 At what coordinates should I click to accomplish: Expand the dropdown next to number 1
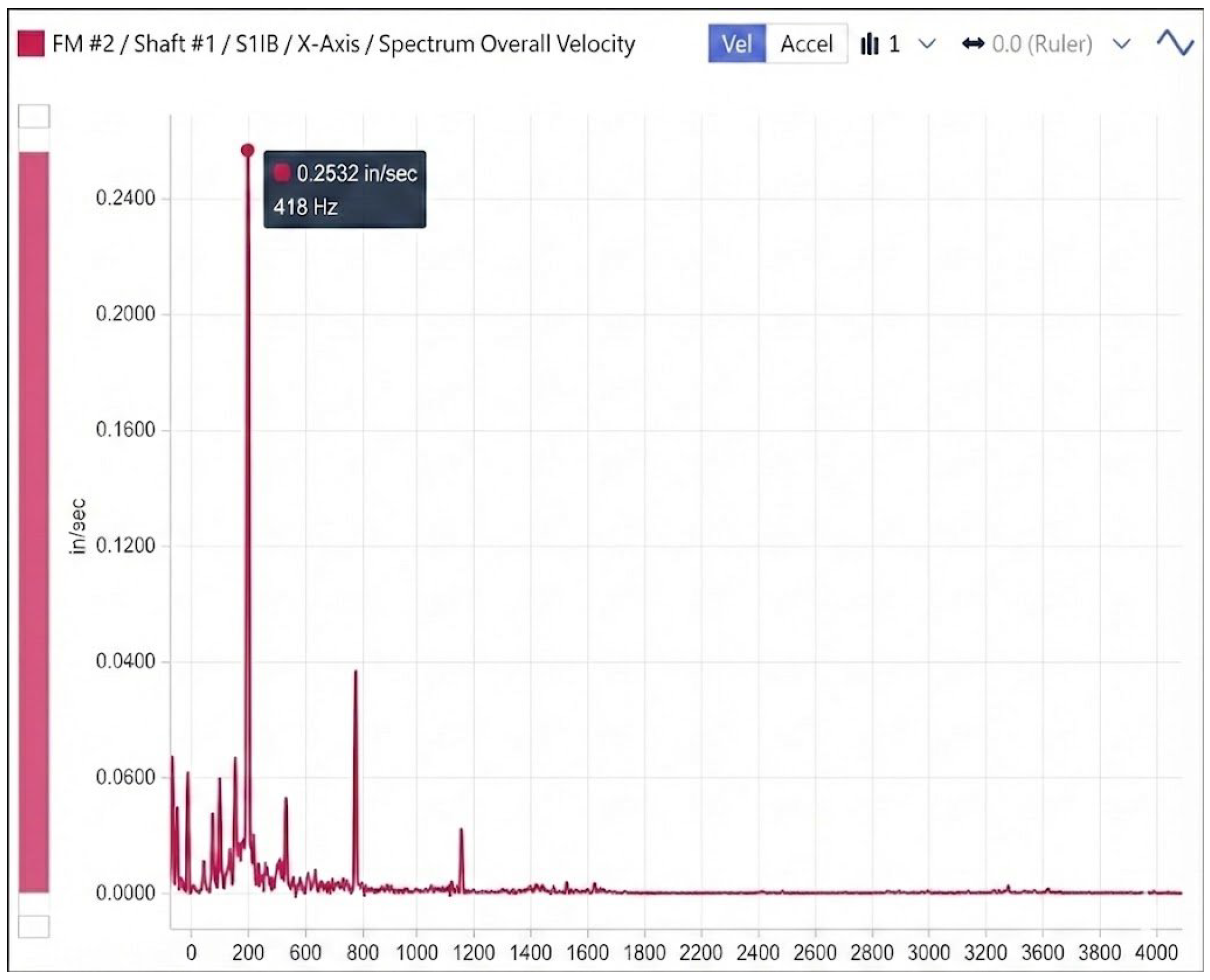click(x=927, y=43)
